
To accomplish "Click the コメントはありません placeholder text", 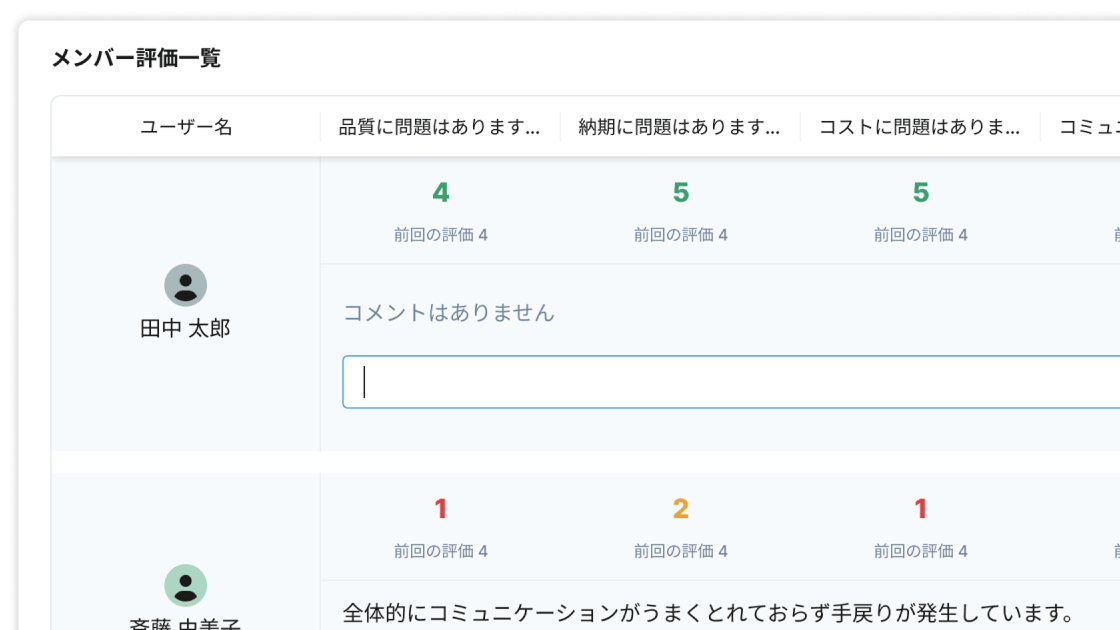I will [x=449, y=313].
